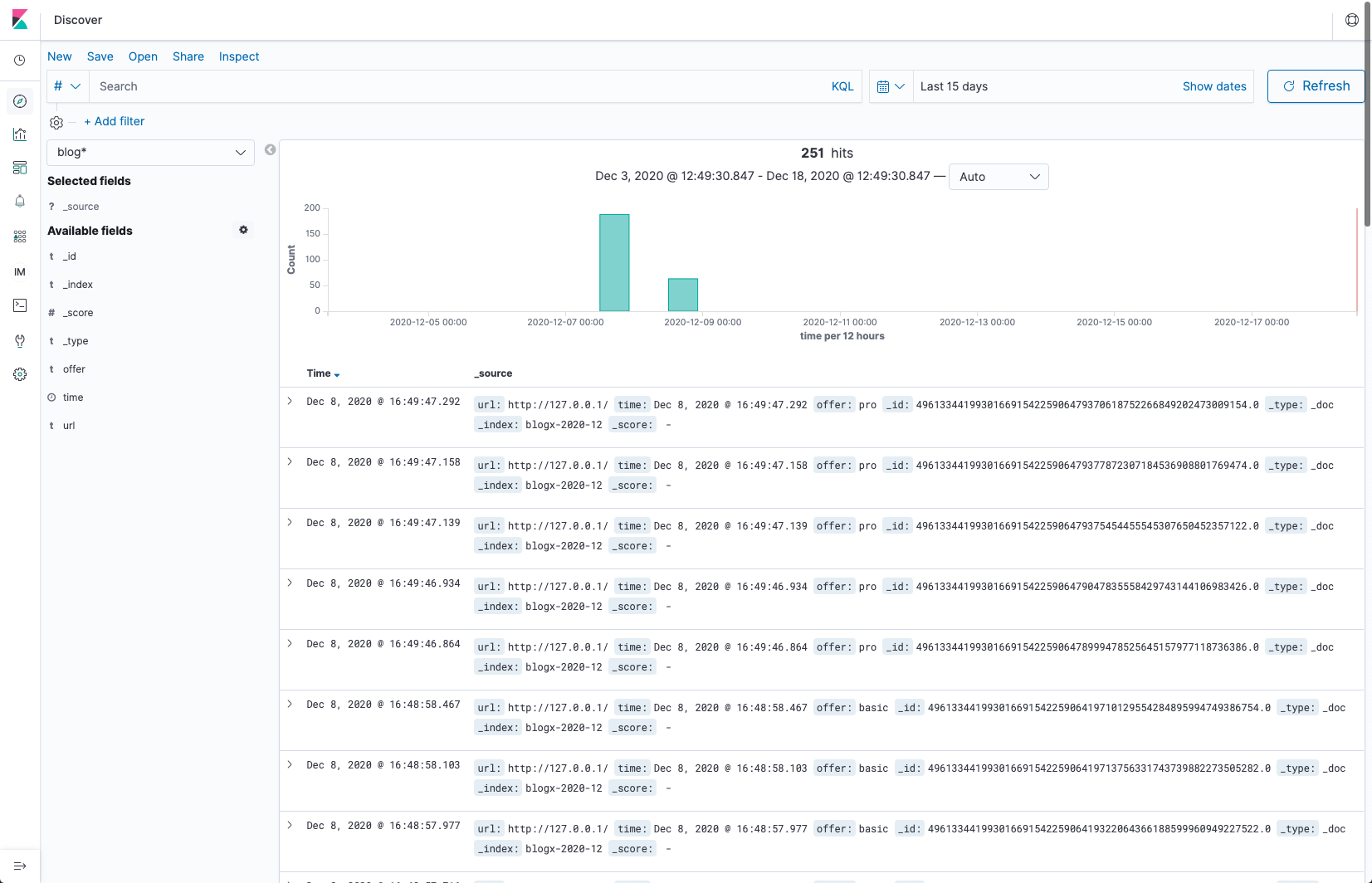The width and height of the screenshot is (1372, 883).
Task: Open field filter settings gear
Action: 243,230
